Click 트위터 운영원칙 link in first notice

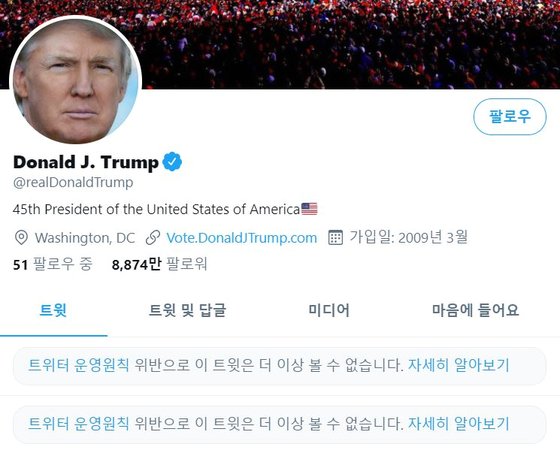point(79,365)
